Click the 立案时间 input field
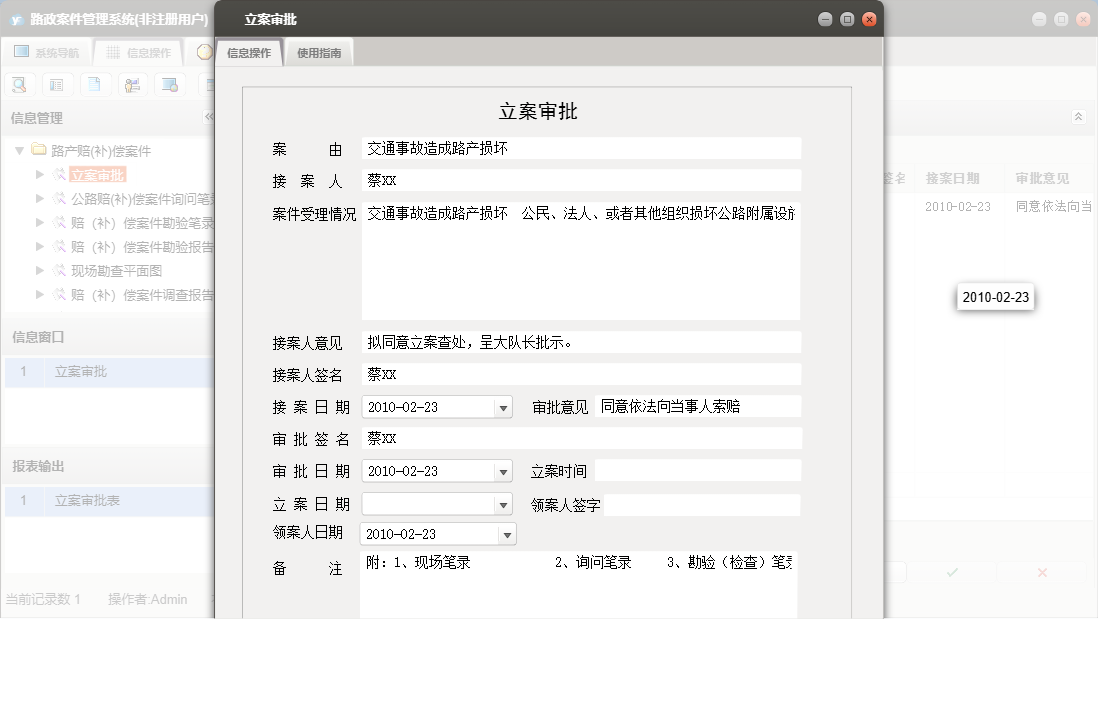Image resolution: width=1098 pixels, height=715 pixels. tap(697, 471)
